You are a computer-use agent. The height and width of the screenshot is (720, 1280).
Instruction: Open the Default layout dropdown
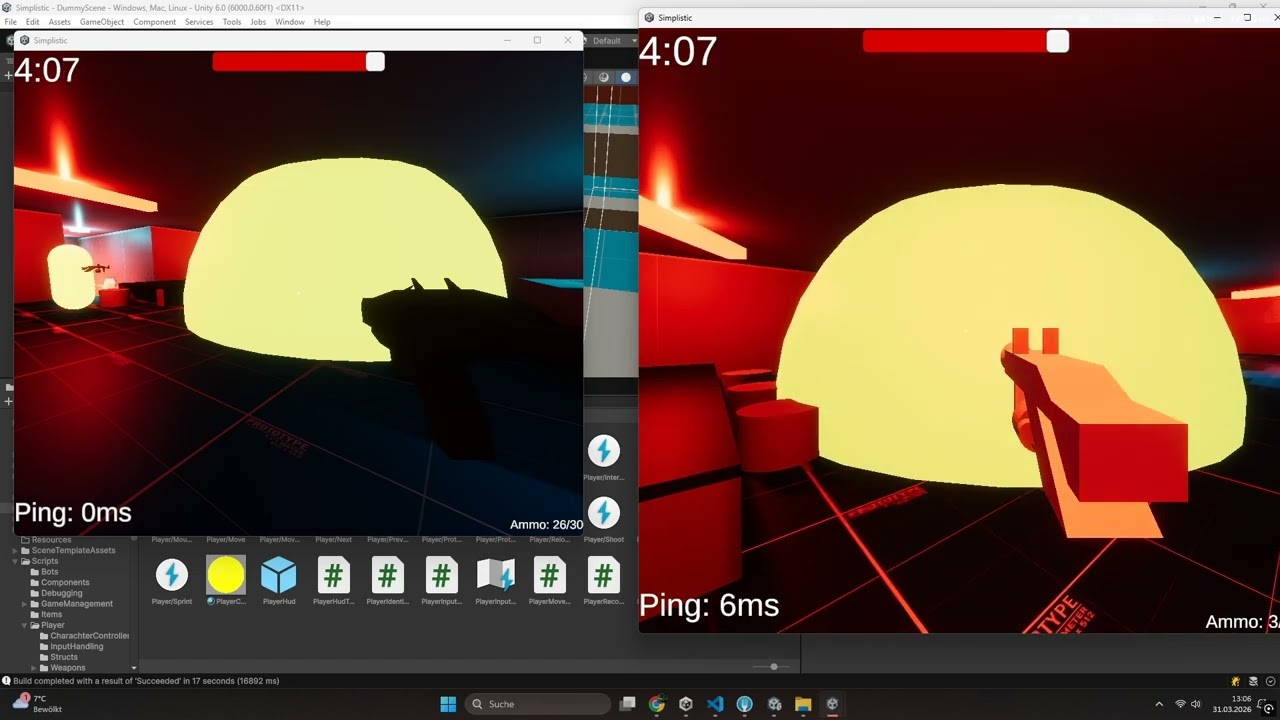(611, 41)
